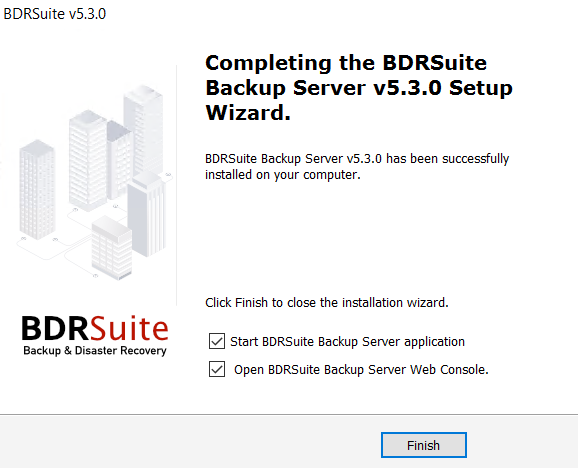Uncheck the Open BDRSuite Web Console checkbox
578x468 pixels.
217,369
